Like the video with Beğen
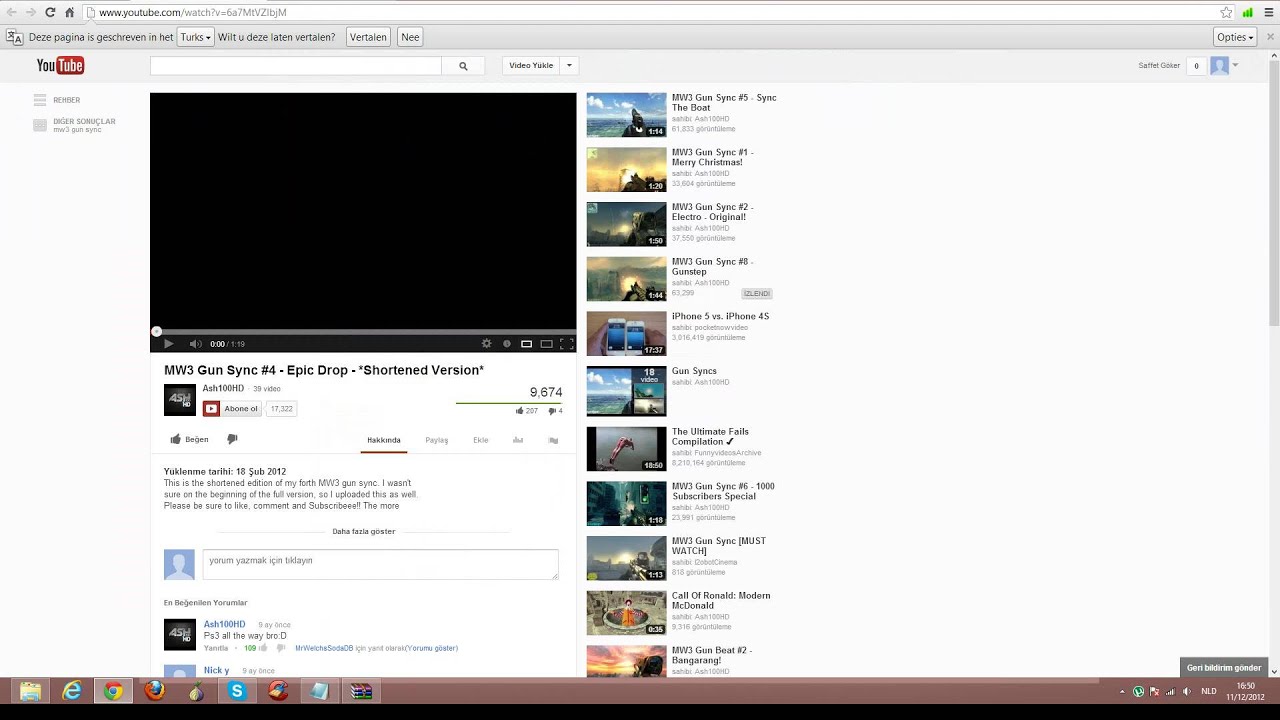 tap(189, 439)
